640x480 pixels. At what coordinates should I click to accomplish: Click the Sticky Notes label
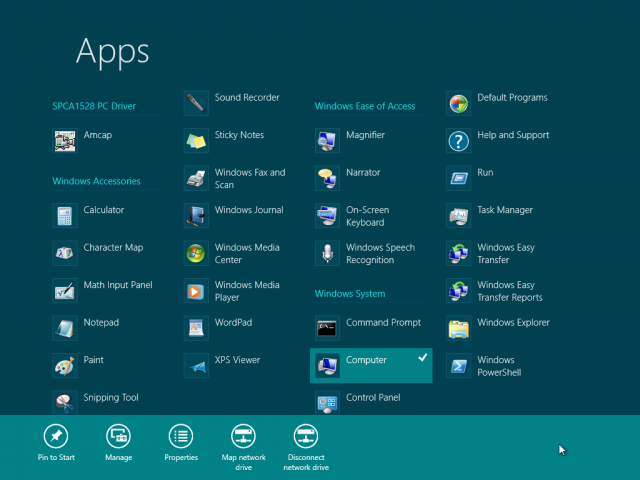pyautogui.click(x=239, y=135)
